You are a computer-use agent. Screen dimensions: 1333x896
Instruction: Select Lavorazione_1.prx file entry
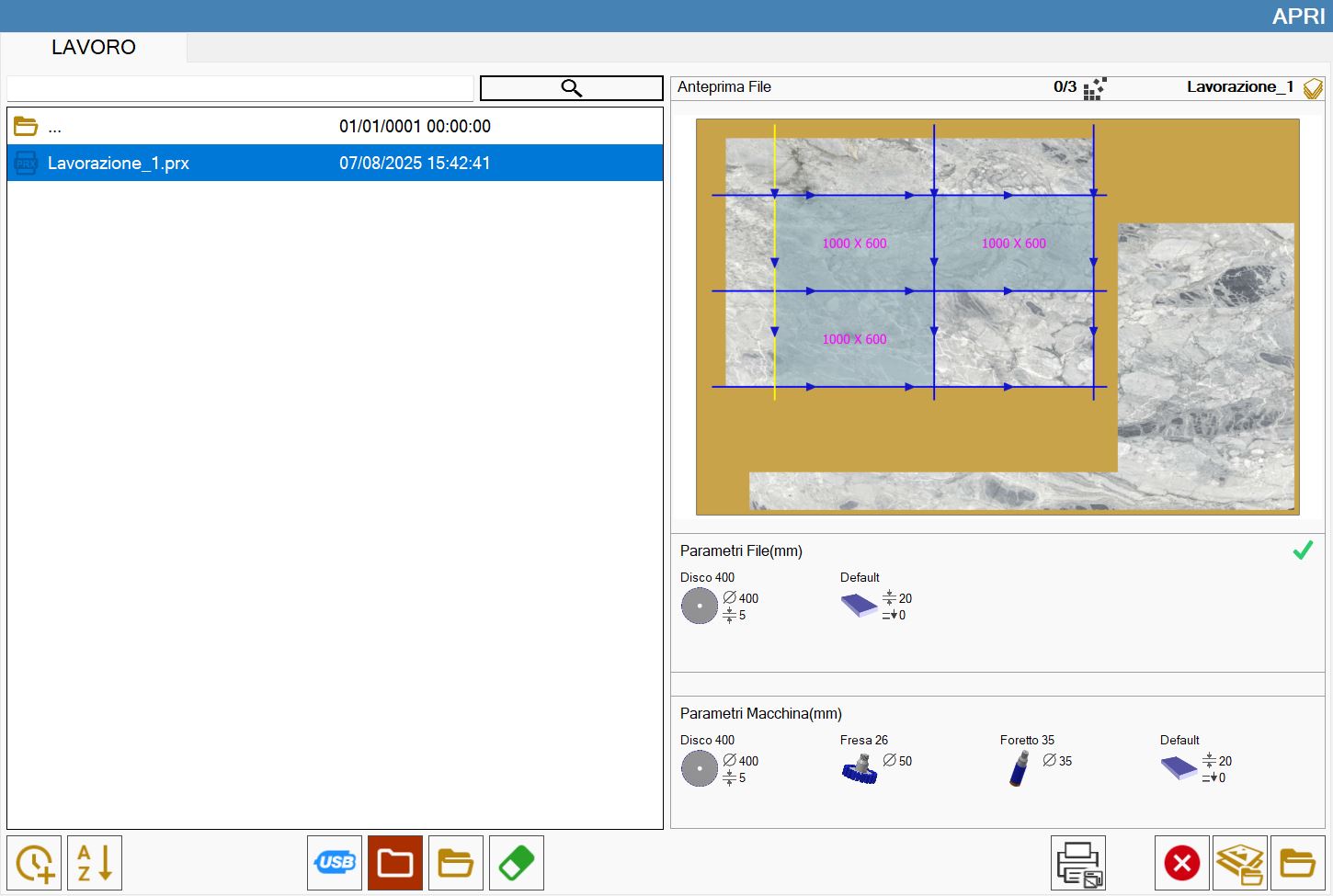click(x=335, y=163)
